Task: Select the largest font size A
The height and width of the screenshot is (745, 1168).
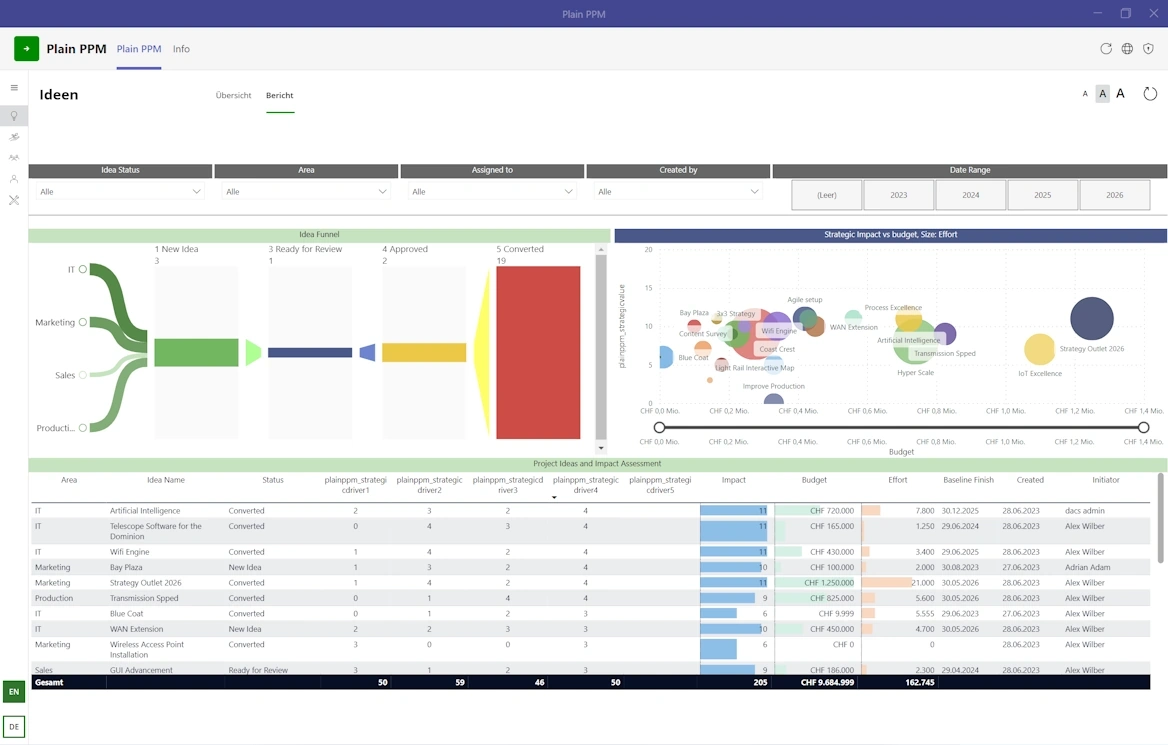Action: [x=1120, y=94]
